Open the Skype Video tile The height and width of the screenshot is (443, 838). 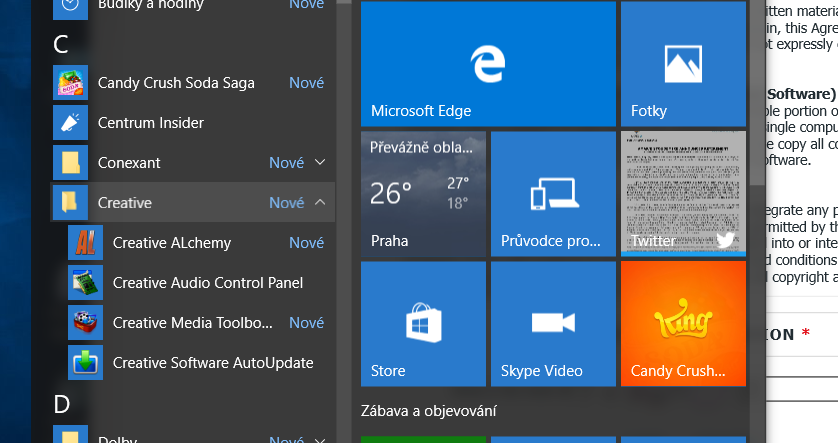tap(553, 324)
